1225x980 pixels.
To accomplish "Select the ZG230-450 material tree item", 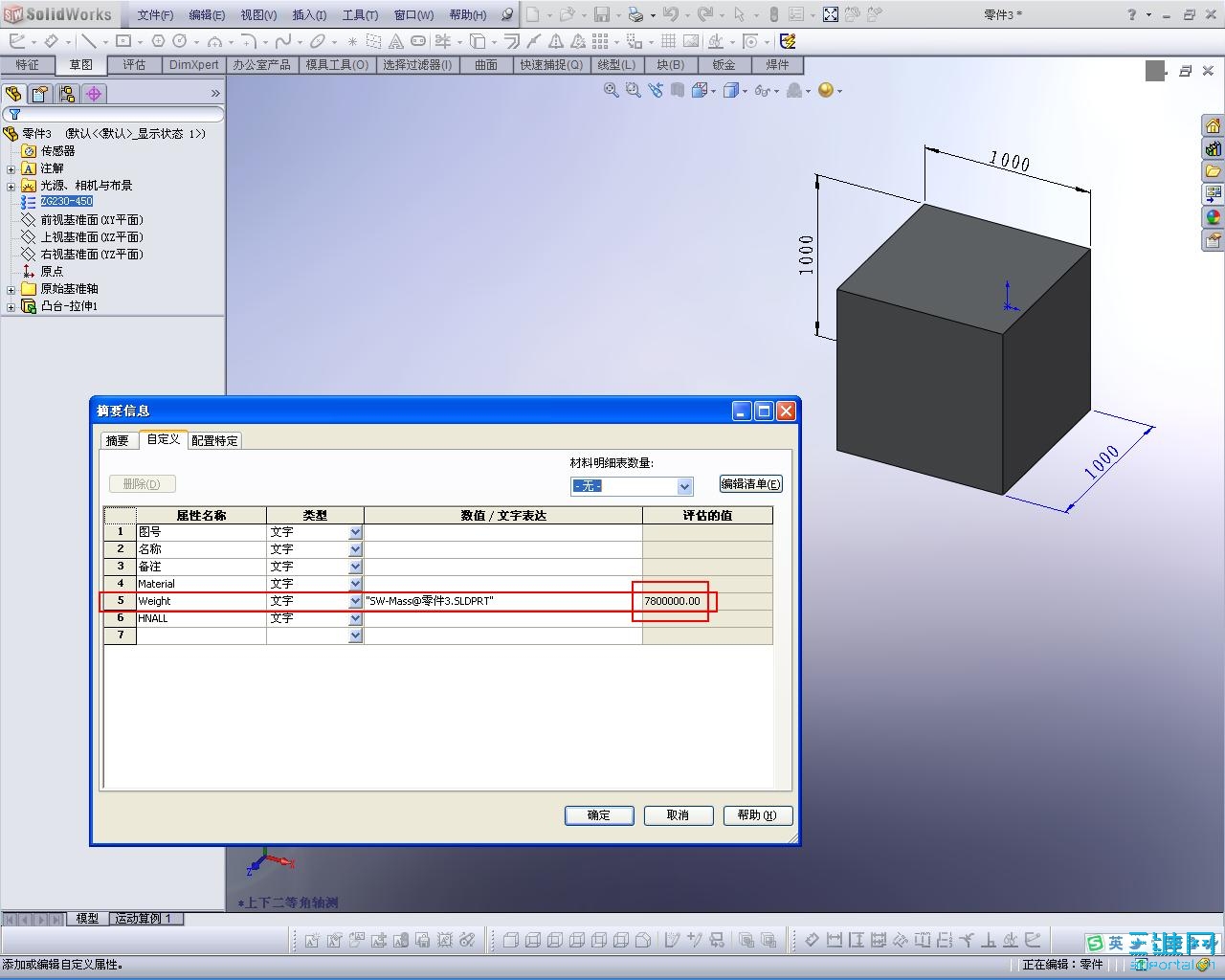I will click(x=67, y=202).
